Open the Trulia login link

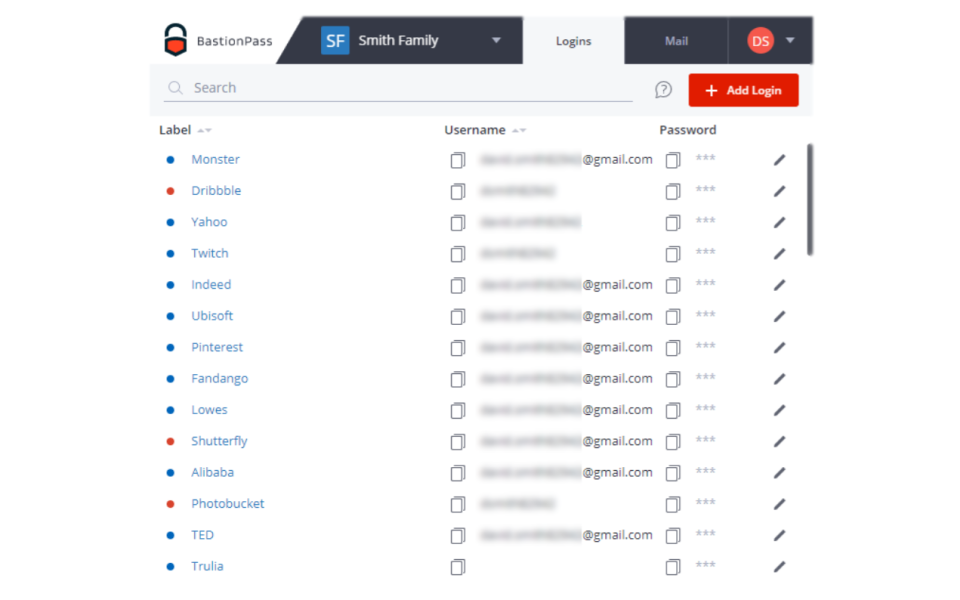(x=207, y=566)
